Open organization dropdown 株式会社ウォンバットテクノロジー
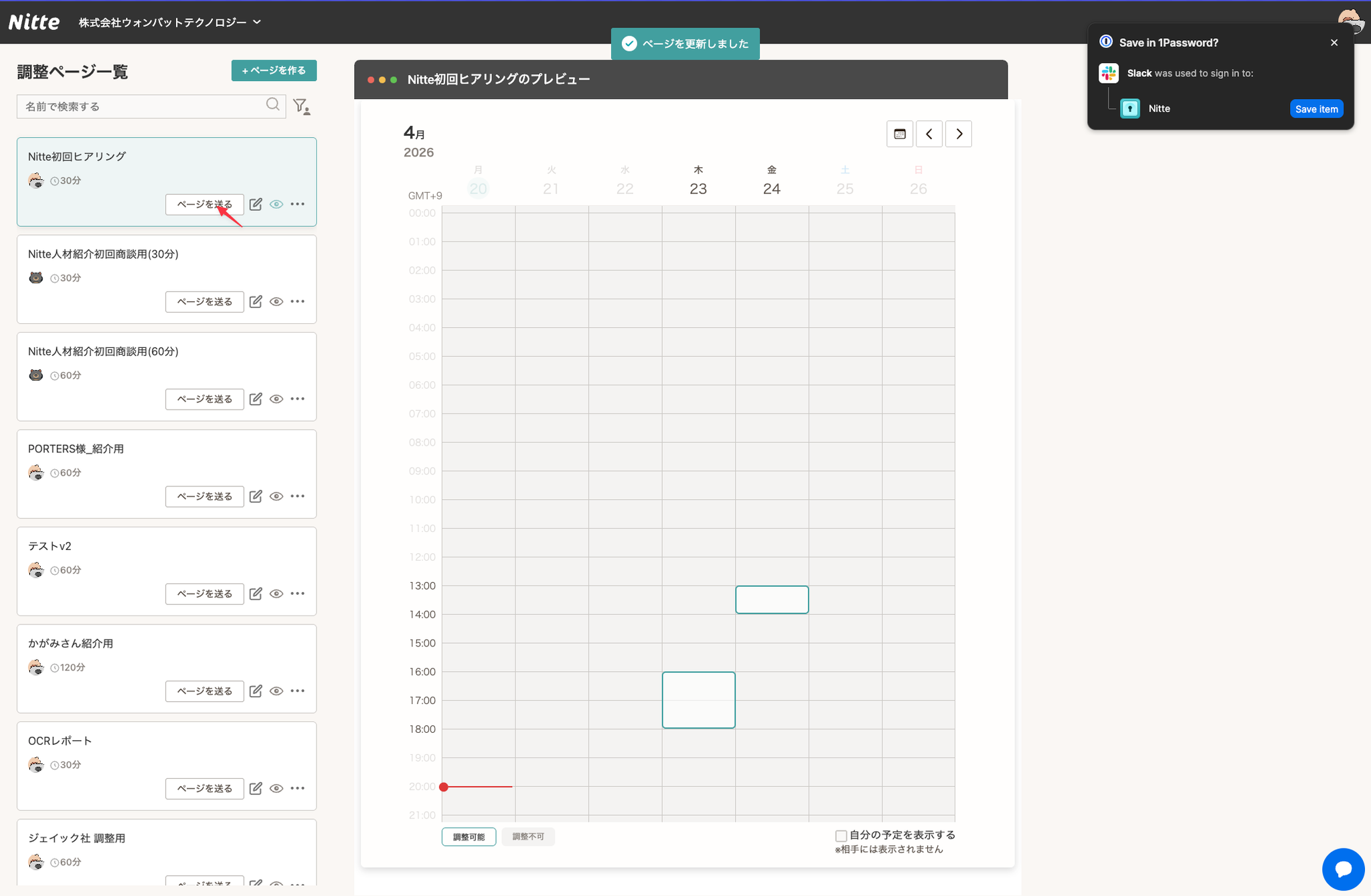 click(170, 22)
